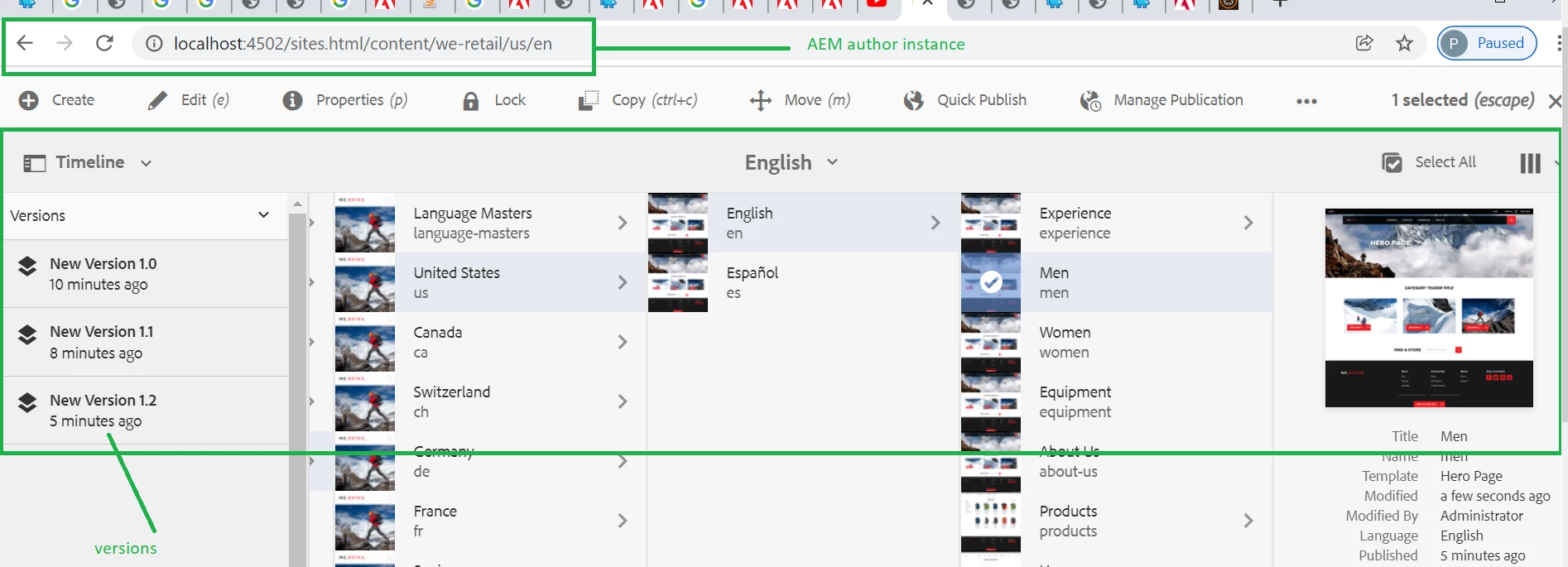Expand English en chevron
The height and width of the screenshot is (567, 1568).
tap(936, 223)
